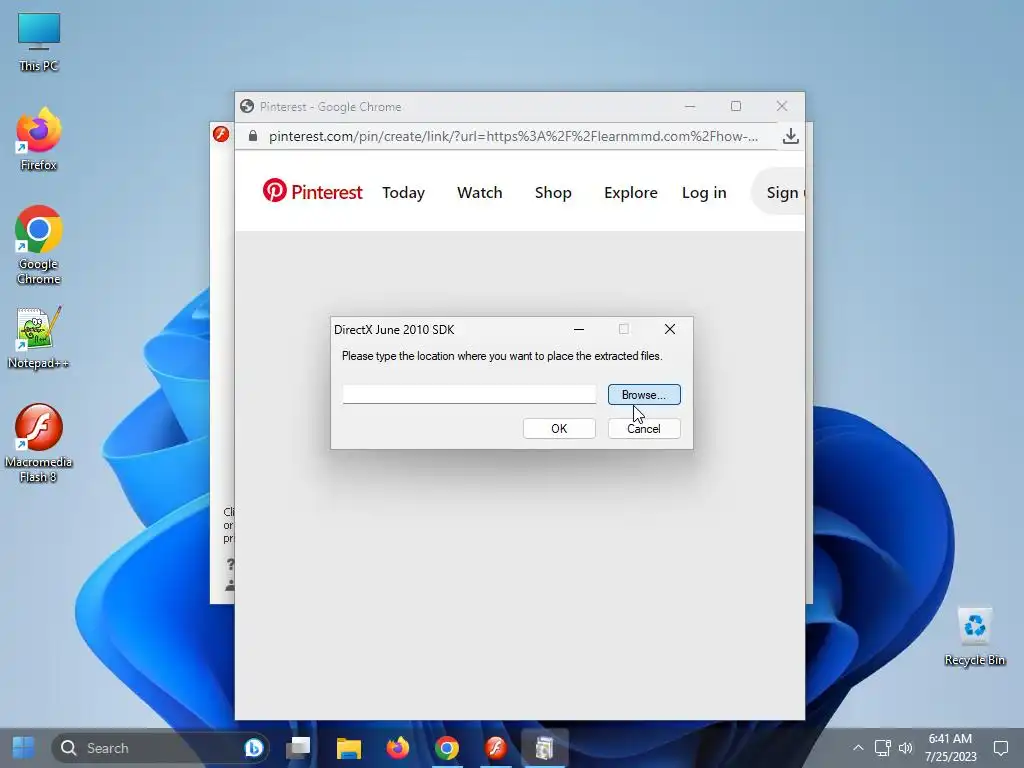Screen dimensions: 1024x768
Task: Click the Sign up button on Pinterest
Action: pos(779,192)
